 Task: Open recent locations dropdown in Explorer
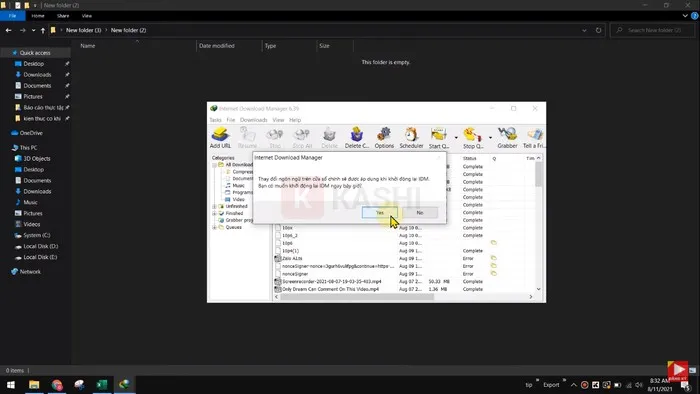[x=33, y=30]
